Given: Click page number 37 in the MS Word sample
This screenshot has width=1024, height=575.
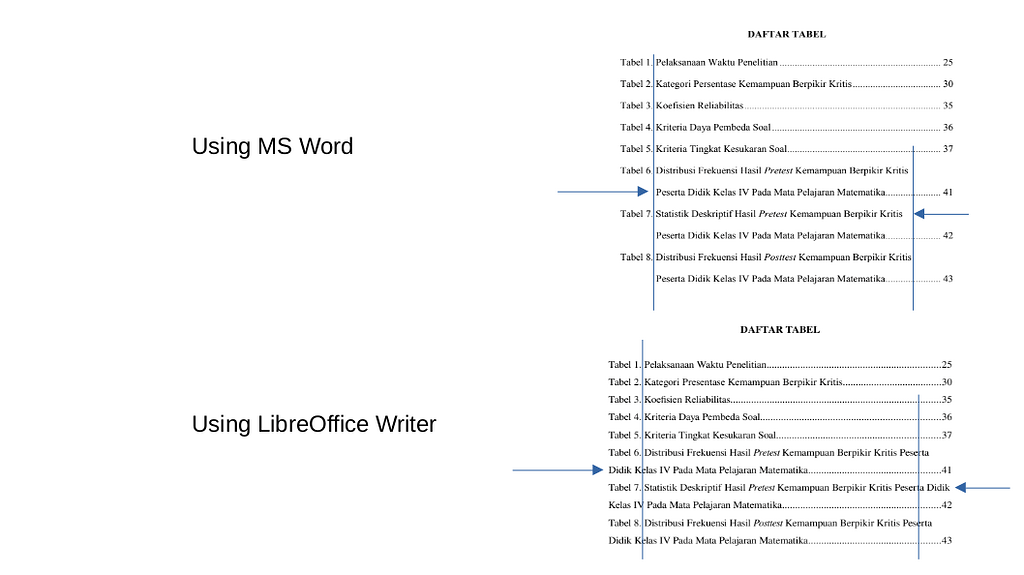Looking at the screenshot, I should click(x=948, y=149).
